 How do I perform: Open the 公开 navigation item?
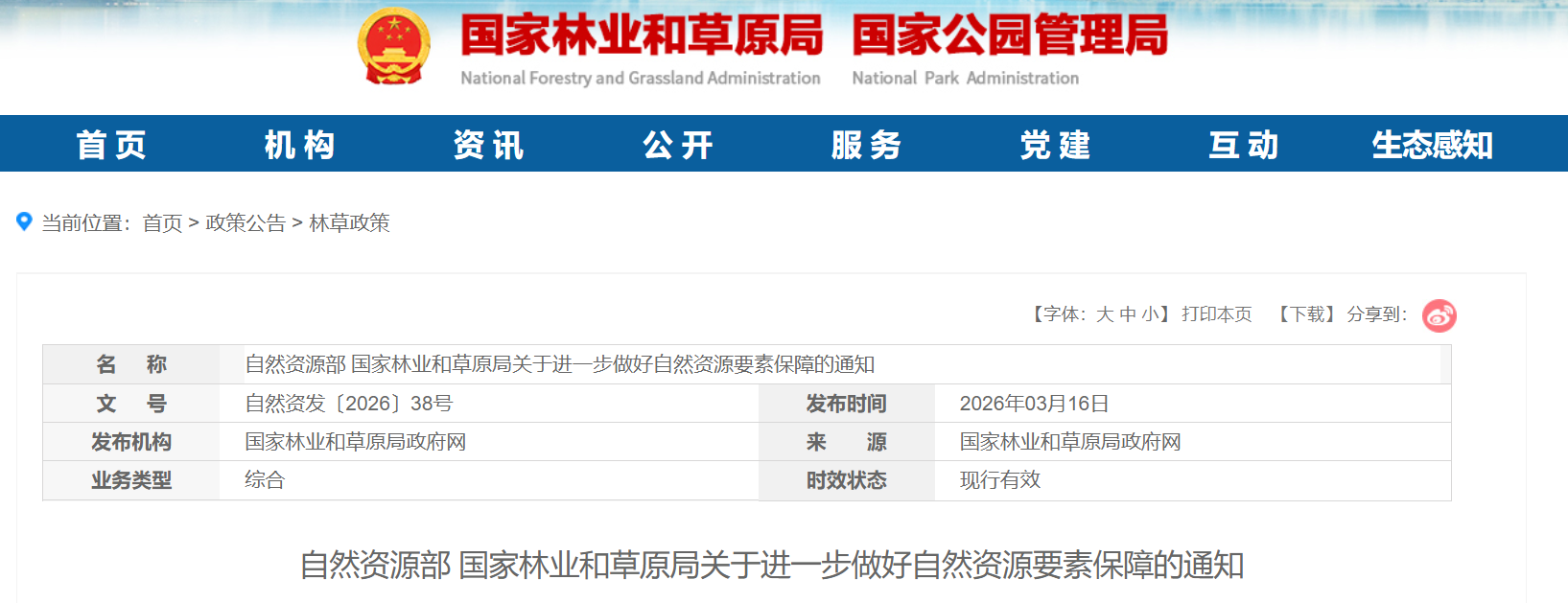point(678,145)
